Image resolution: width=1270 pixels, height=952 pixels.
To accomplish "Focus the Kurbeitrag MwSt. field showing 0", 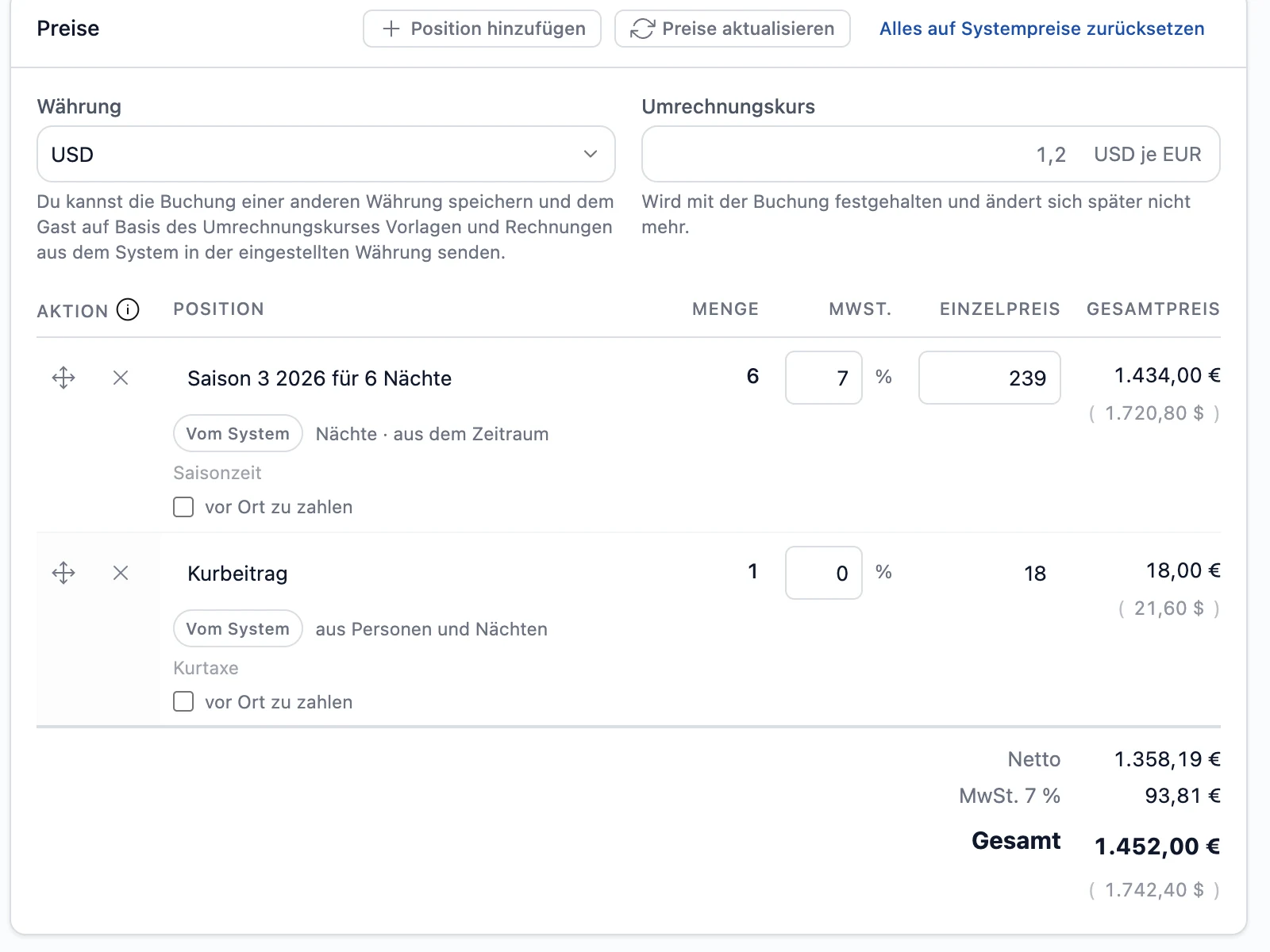I will tap(824, 573).
